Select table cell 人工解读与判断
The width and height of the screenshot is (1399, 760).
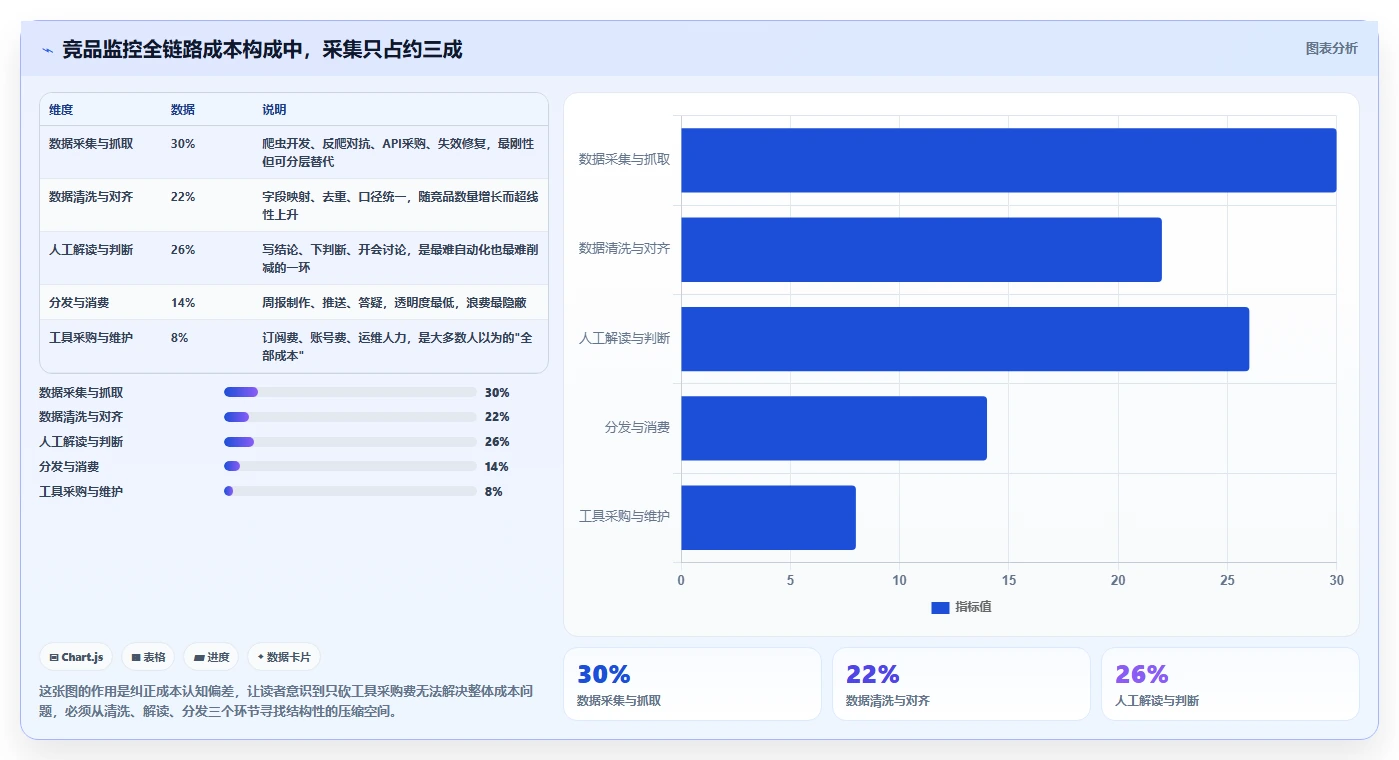91,249
